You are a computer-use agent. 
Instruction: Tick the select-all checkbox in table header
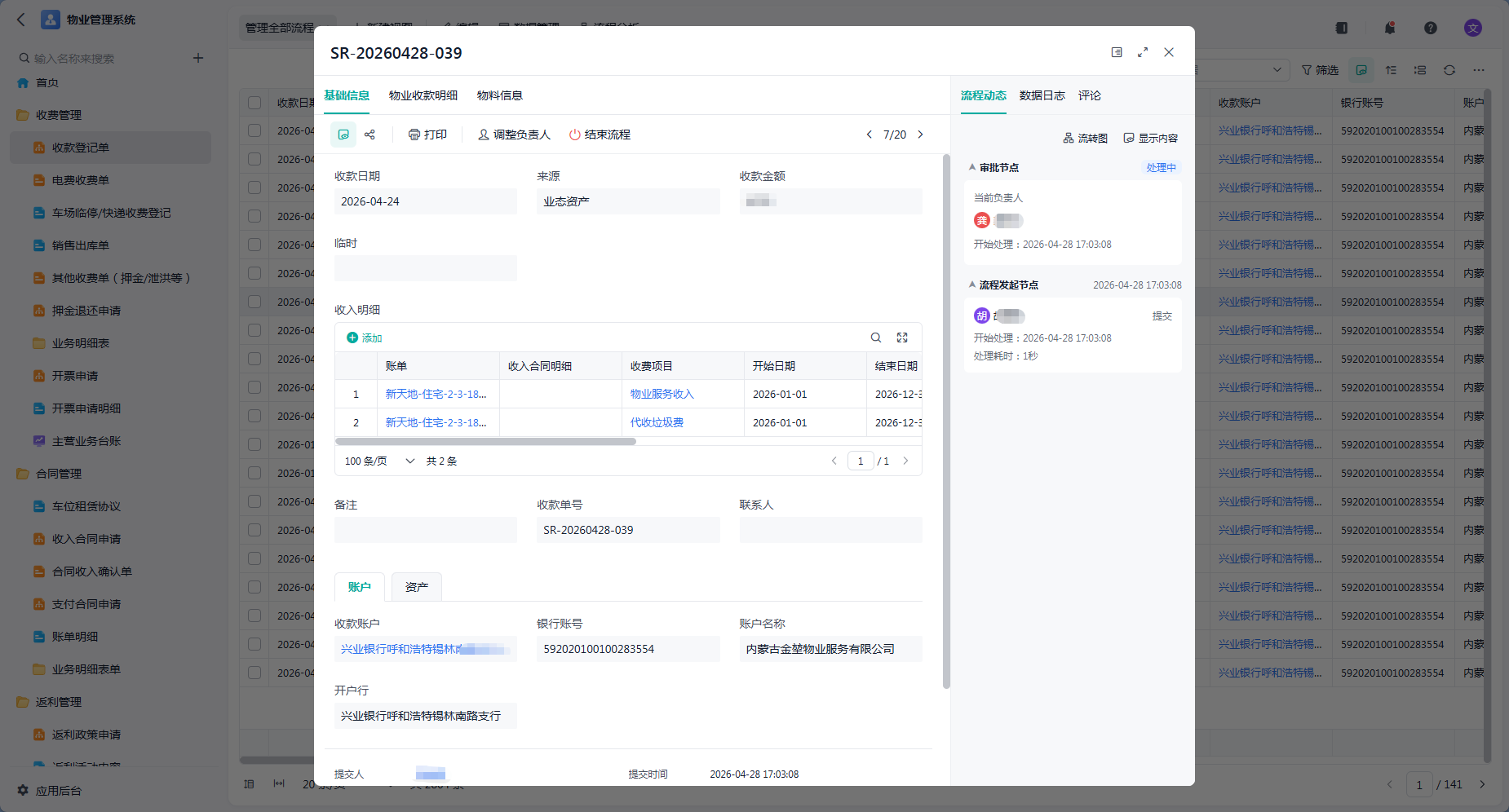[x=254, y=103]
